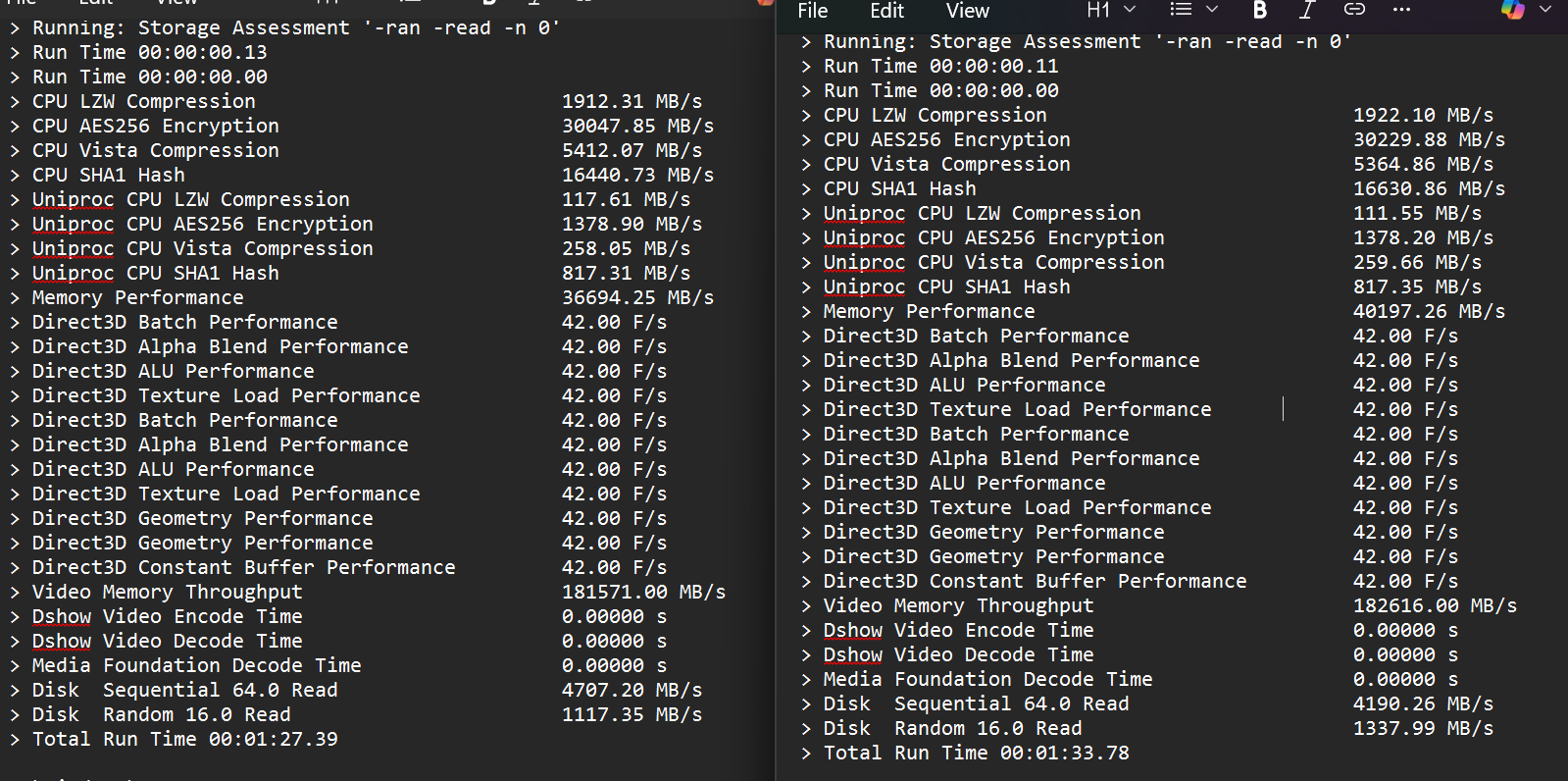Screen dimensions: 1568x781
Task: Click 'Direct3D Constant Buffer Performance' in right window
Action: (1035, 581)
